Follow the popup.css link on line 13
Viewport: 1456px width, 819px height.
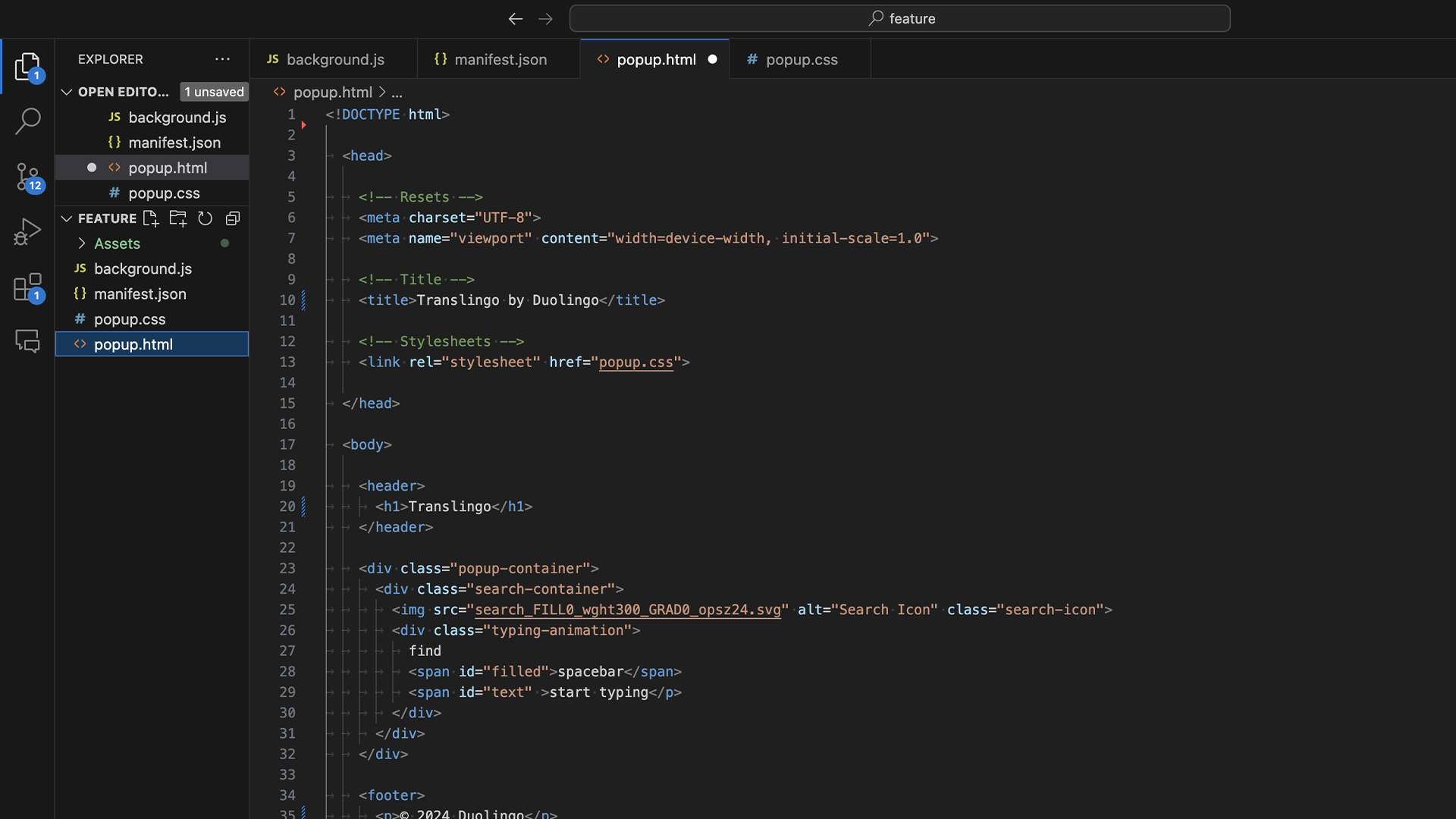[635, 362]
